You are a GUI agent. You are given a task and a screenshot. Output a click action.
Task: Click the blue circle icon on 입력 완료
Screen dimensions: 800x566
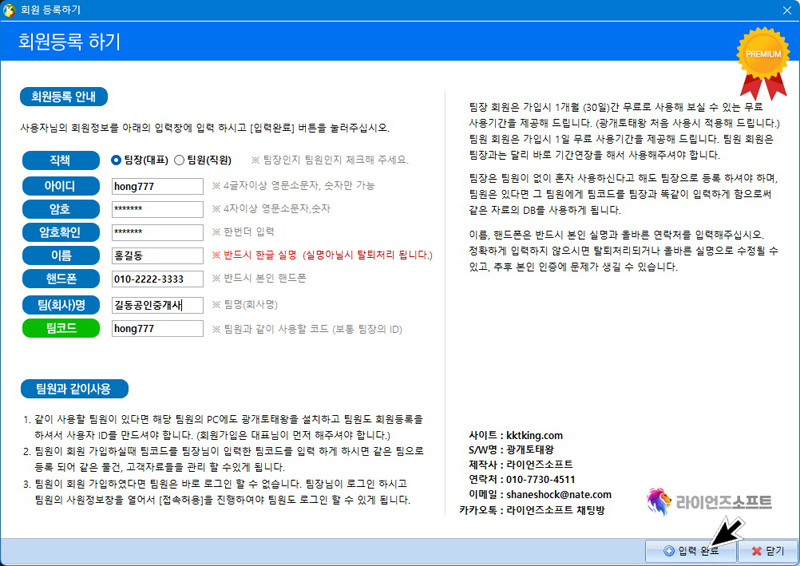(669, 551)
